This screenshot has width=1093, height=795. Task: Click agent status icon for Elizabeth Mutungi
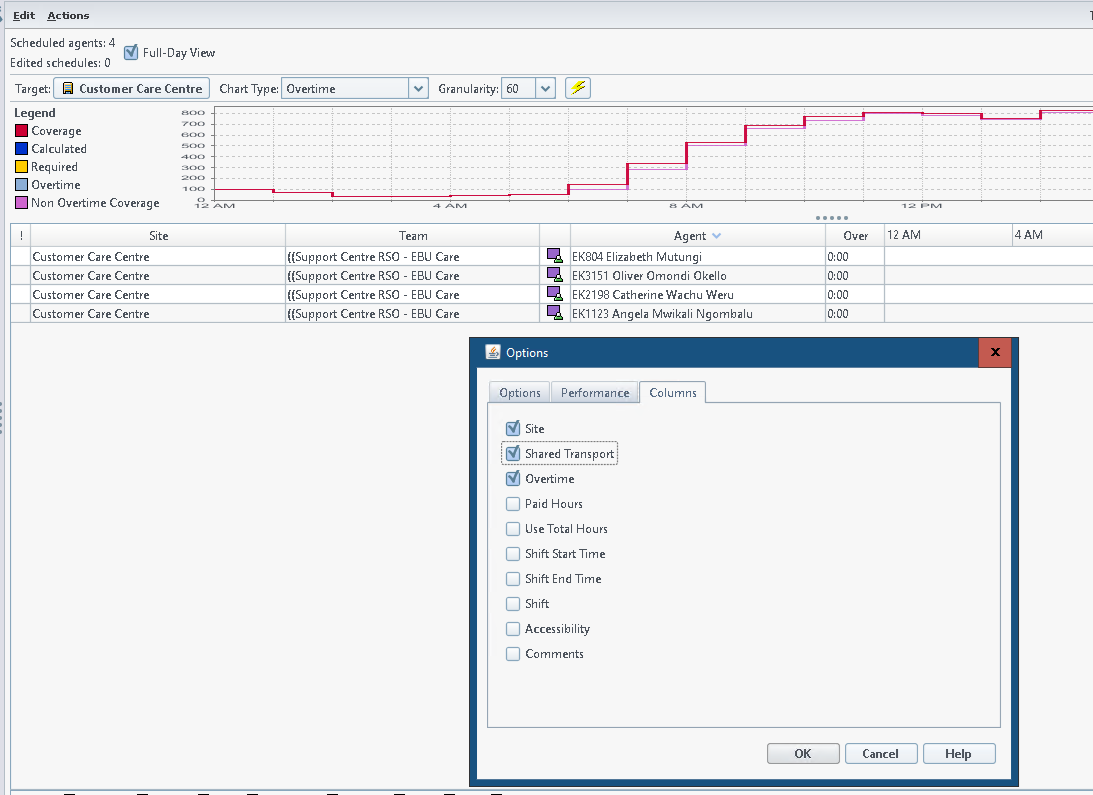point(554,256)
